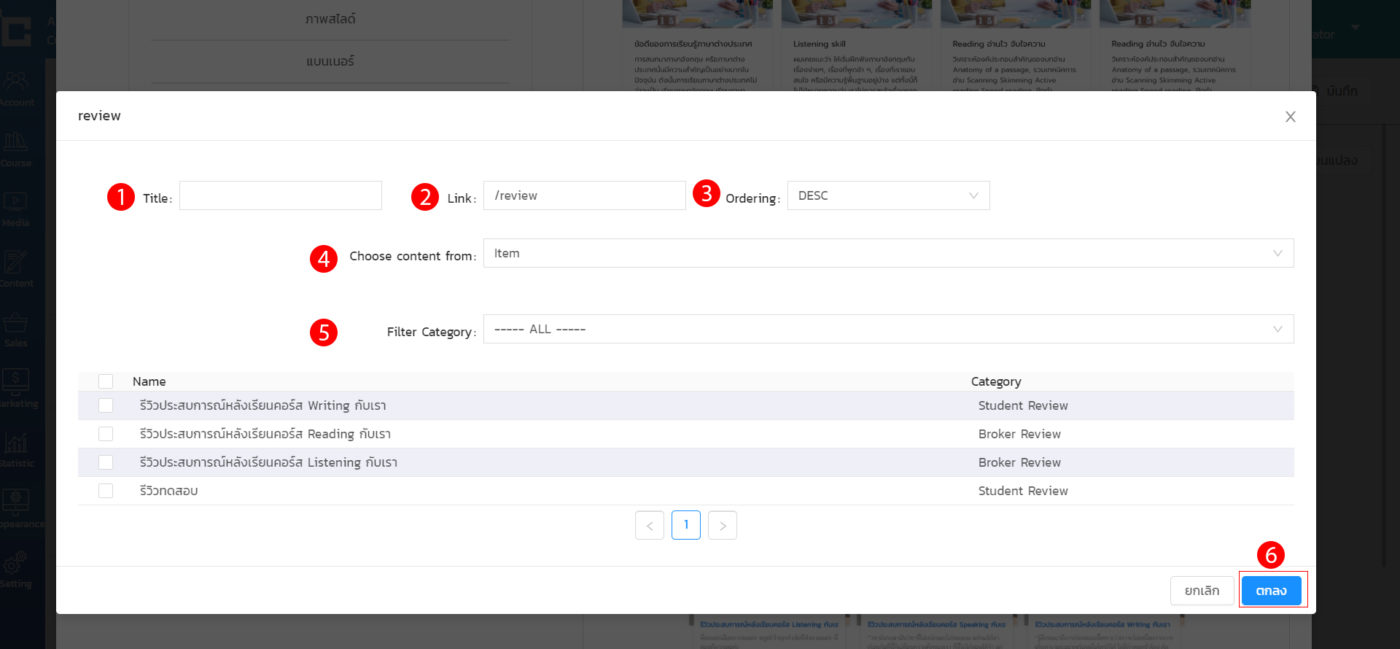Open the Ordering DESC dropdown

[x=887, y=196]
